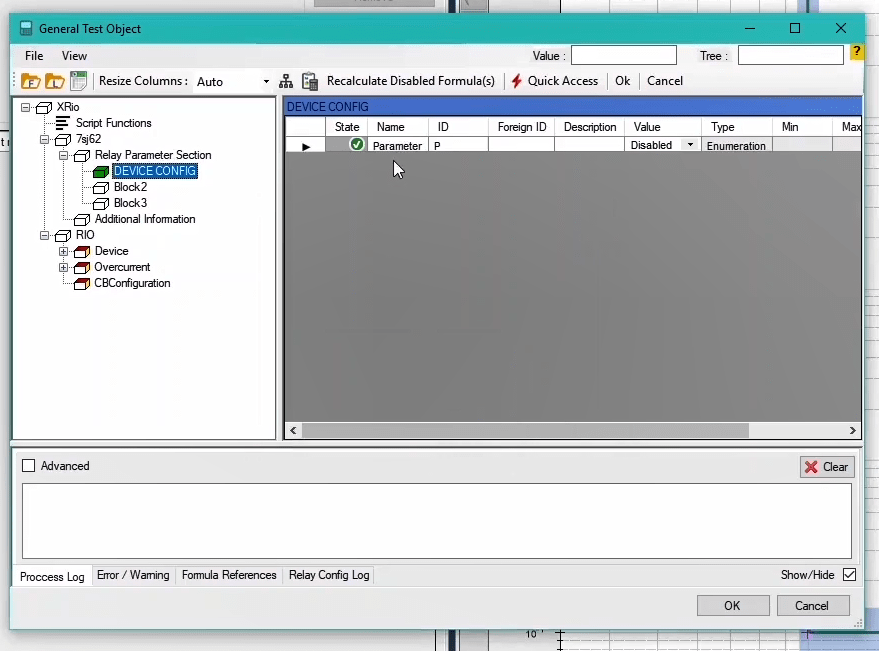Open the View menu

tap(74, 56)
